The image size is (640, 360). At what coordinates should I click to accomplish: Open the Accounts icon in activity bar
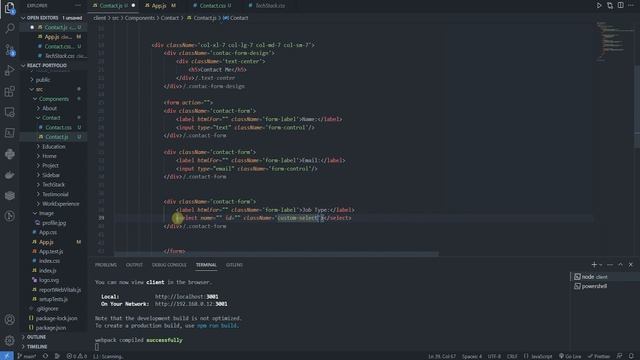[9, 320]
